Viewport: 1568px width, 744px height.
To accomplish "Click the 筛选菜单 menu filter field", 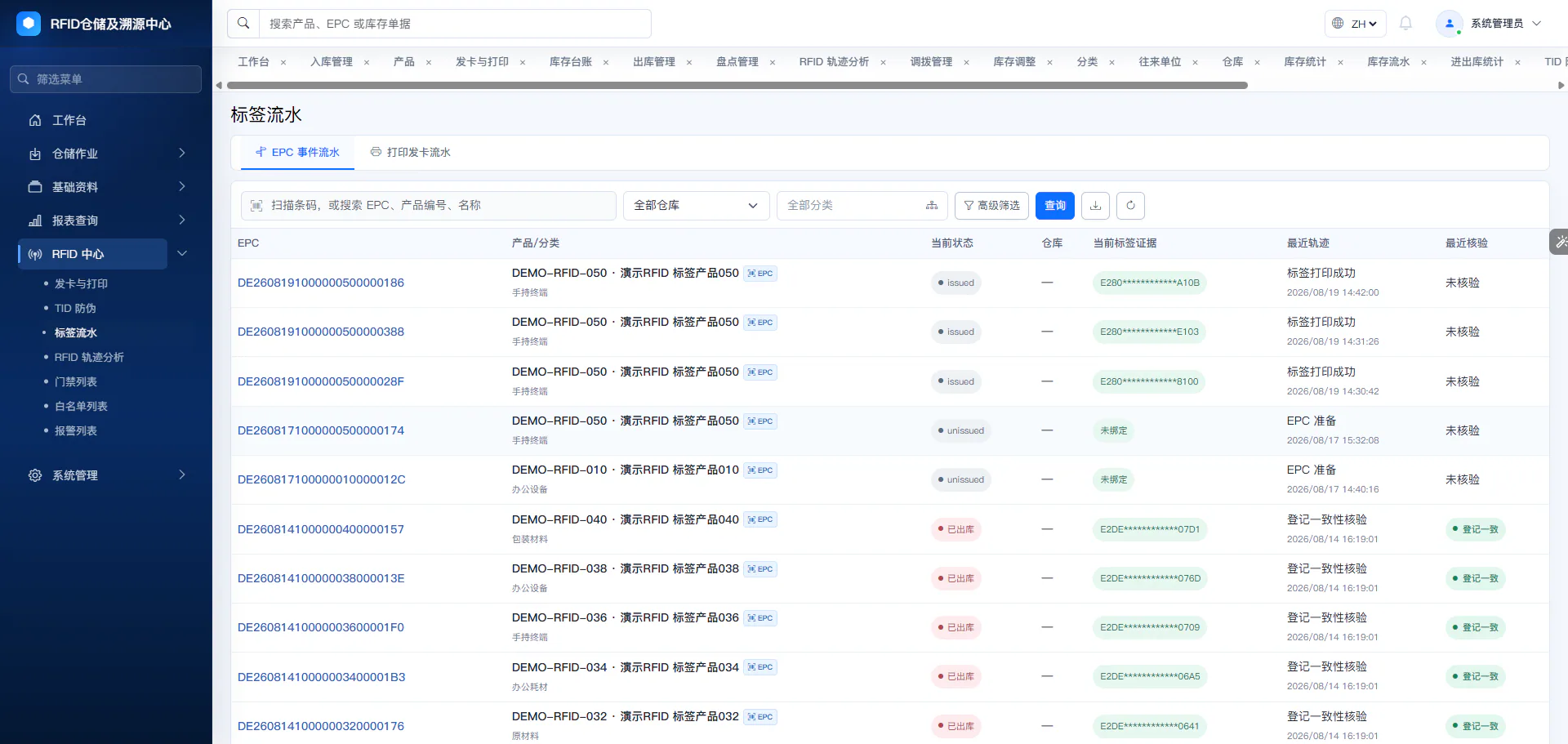I will (106, 79).
